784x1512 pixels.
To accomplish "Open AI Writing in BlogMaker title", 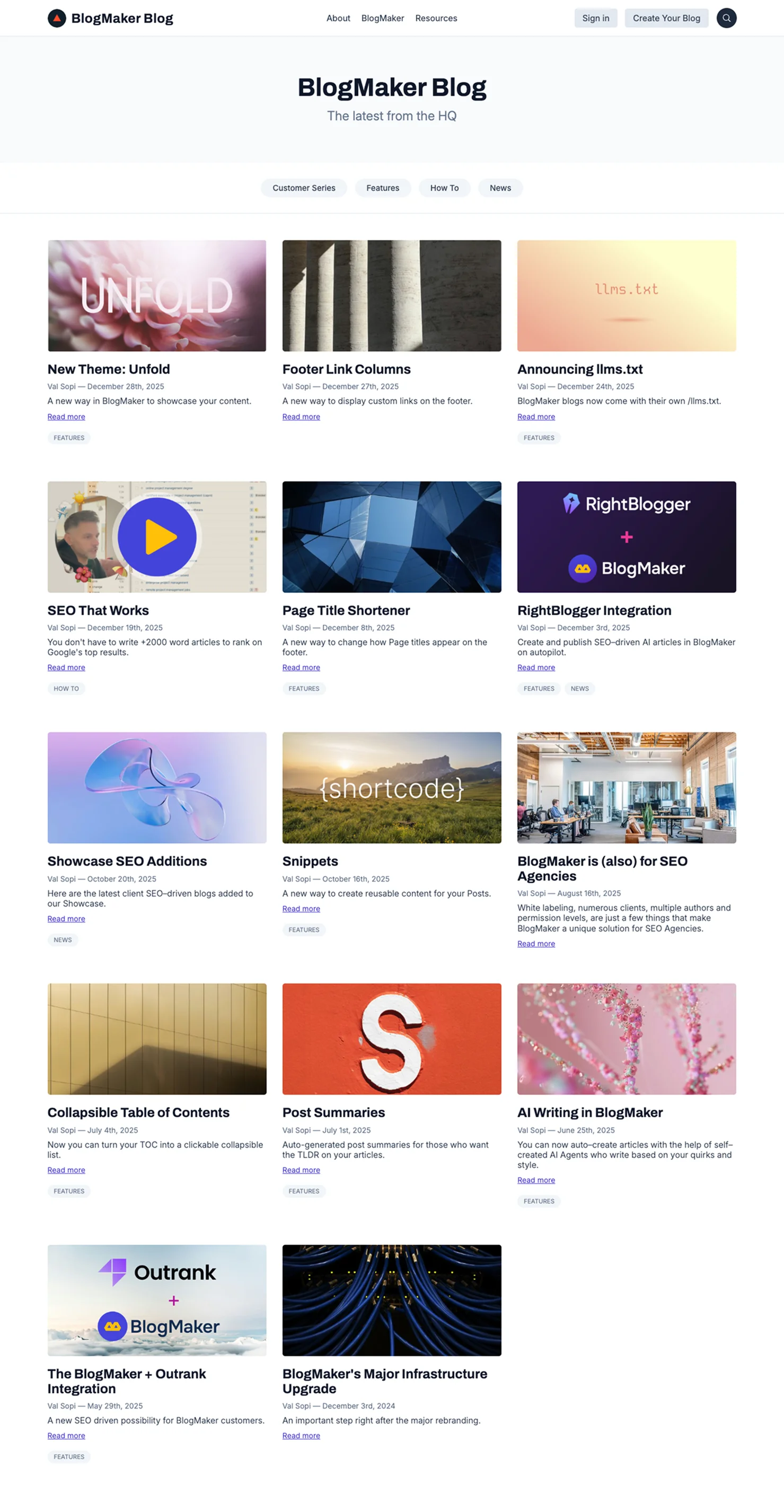I will (590, 1112).
